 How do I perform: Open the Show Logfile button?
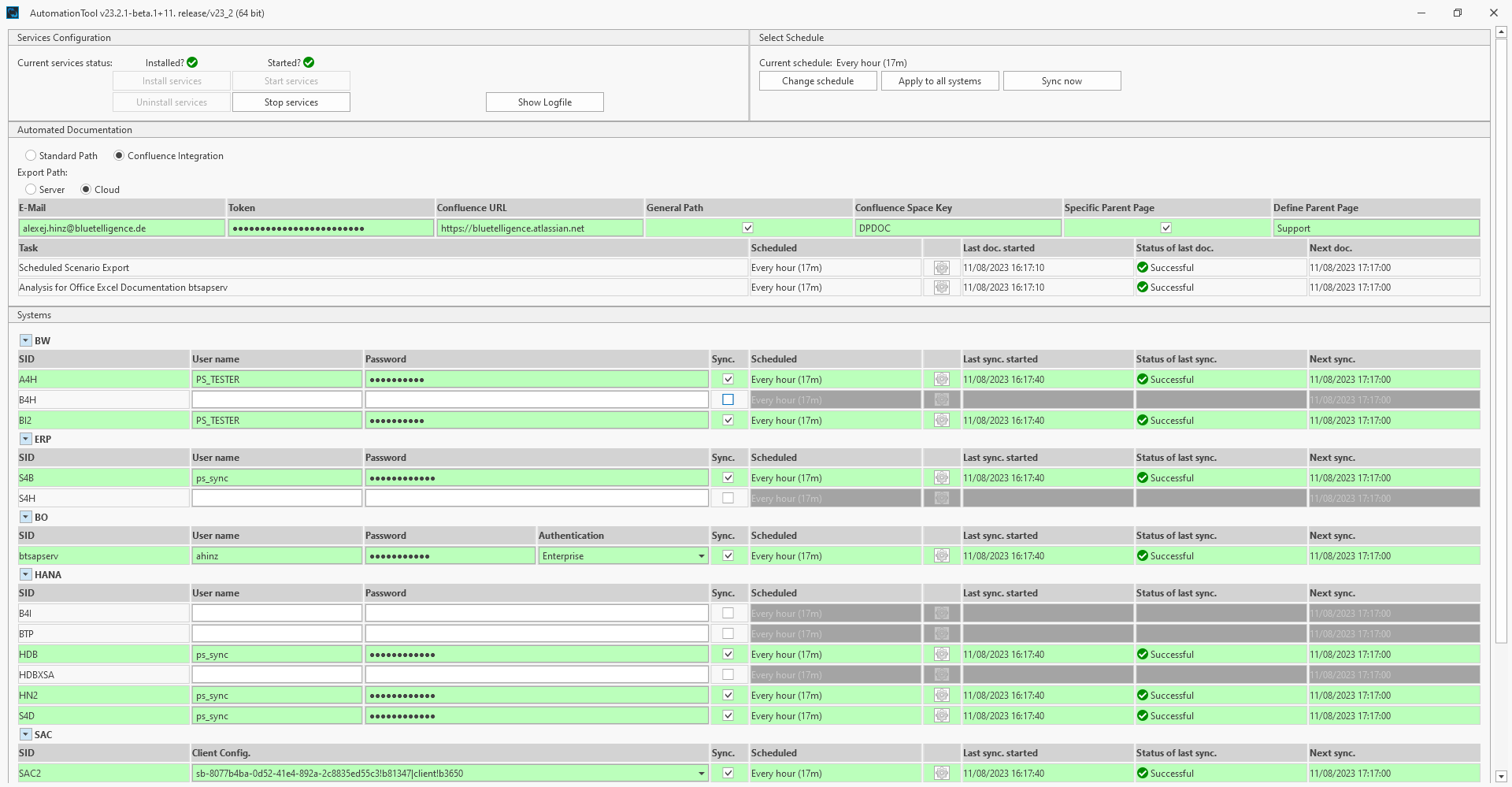pos(544,102)
